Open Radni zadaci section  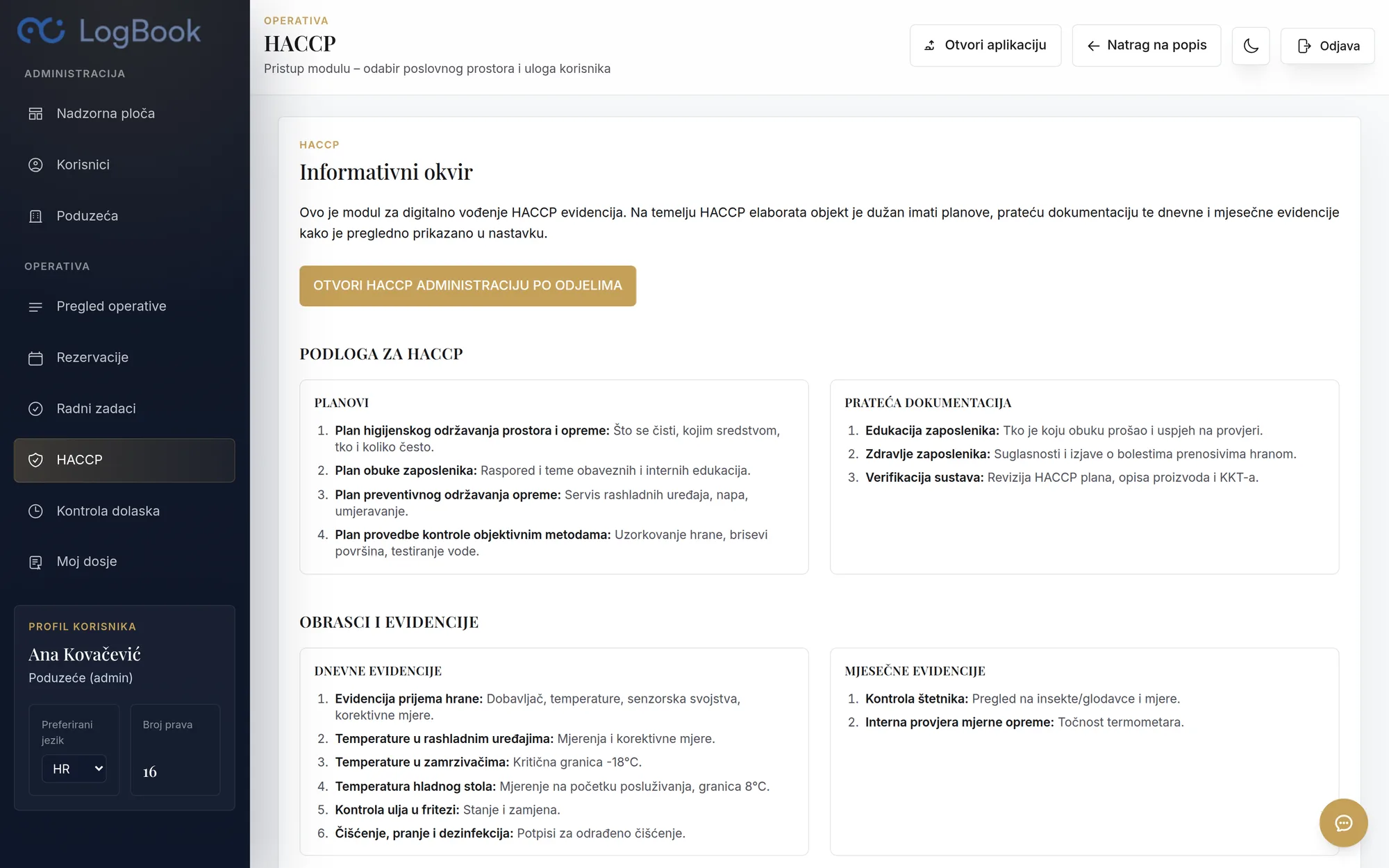124,409
